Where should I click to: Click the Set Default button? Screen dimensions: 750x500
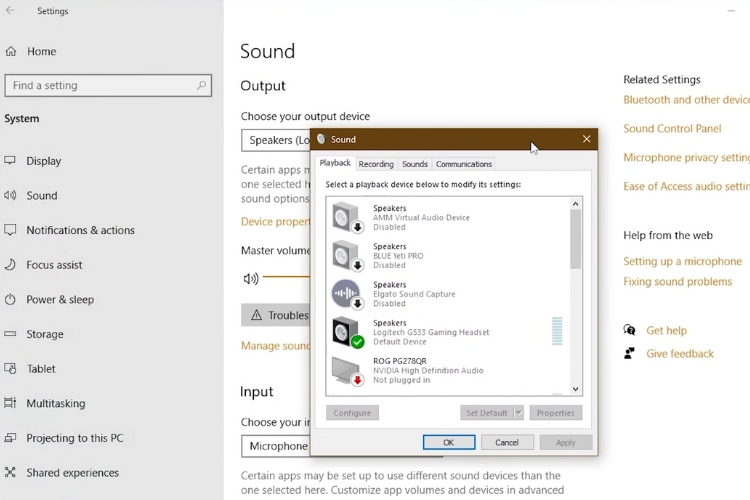click(487, 412)
